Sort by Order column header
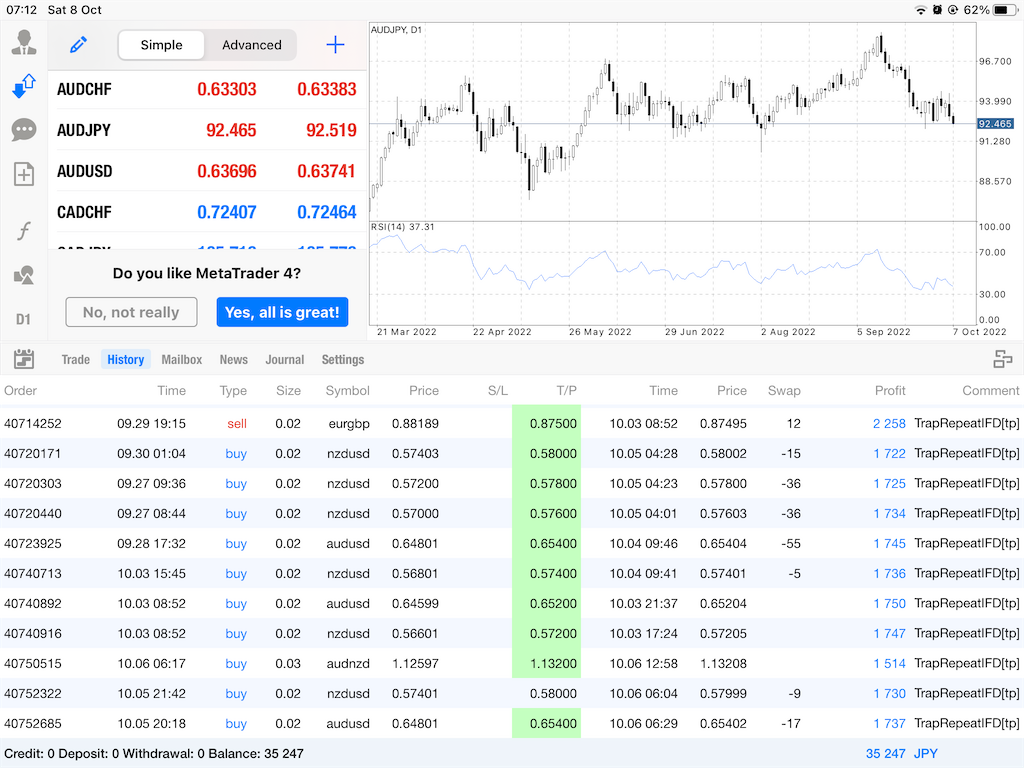The height and width of the screenshot is (768, 1024). point(21,391)
